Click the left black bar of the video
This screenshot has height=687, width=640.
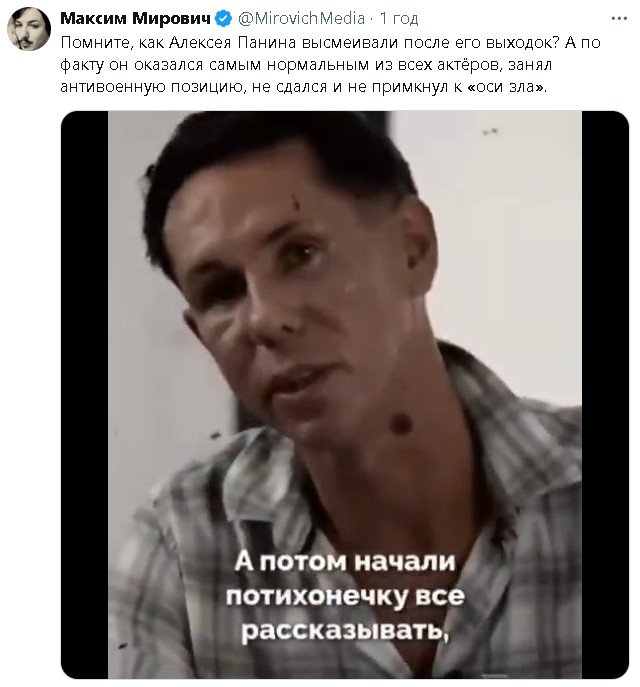(85, 394)
